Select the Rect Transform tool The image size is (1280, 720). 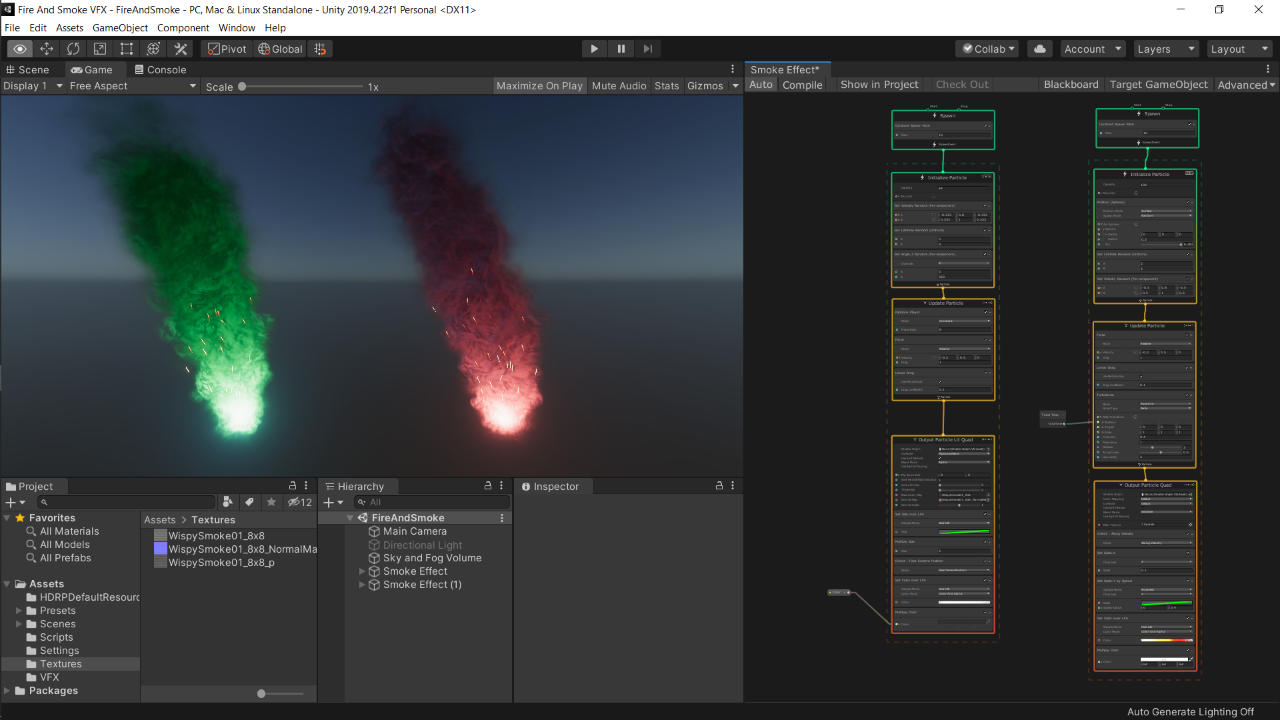click(x=127, y=49)
